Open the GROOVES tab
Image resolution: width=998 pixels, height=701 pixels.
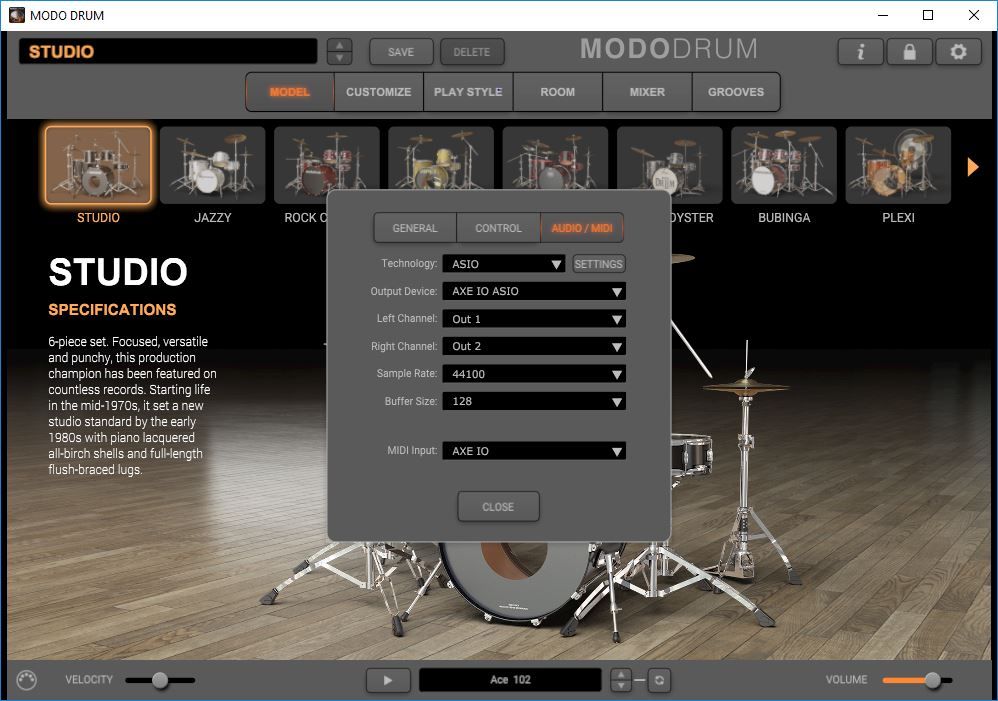click(736, 92)
